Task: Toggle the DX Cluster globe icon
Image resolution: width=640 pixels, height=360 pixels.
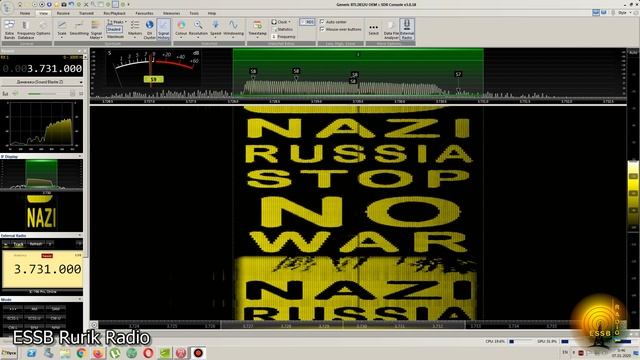Action: coord(149,29)
